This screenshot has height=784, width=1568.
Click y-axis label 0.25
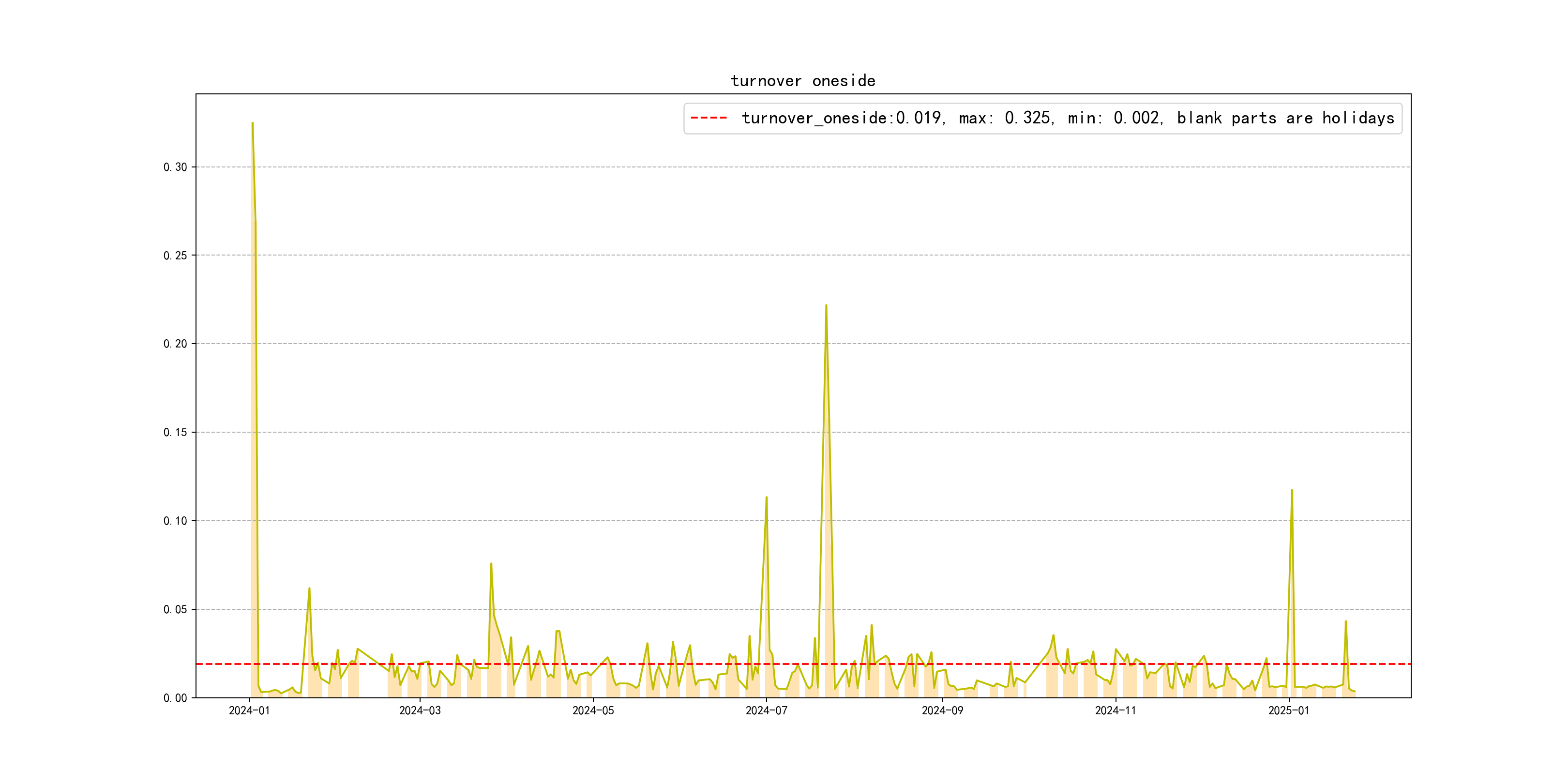click(175, 256)
